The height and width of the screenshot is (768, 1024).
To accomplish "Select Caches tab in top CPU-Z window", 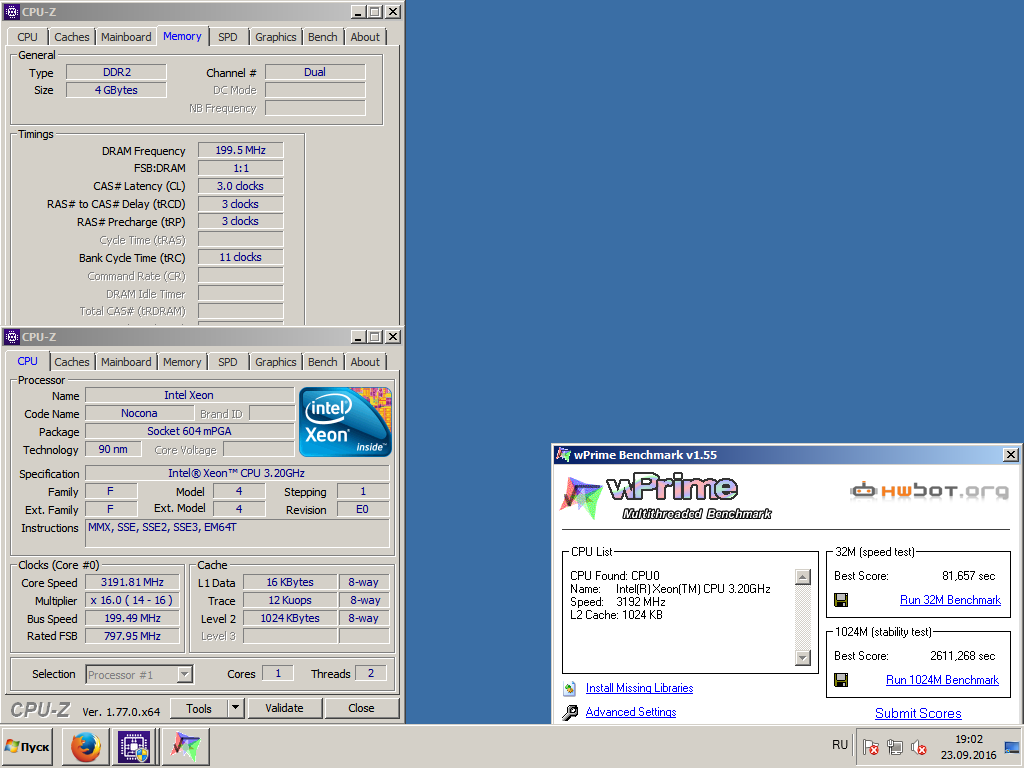I will 72,37.
